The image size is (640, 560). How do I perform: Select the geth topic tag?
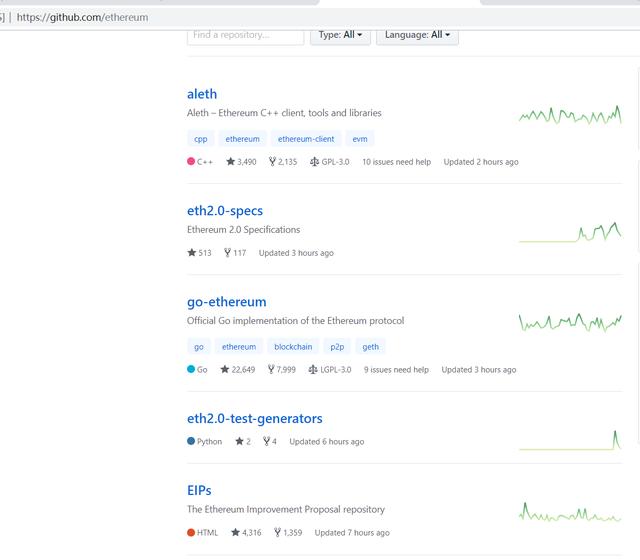(370, 347)
